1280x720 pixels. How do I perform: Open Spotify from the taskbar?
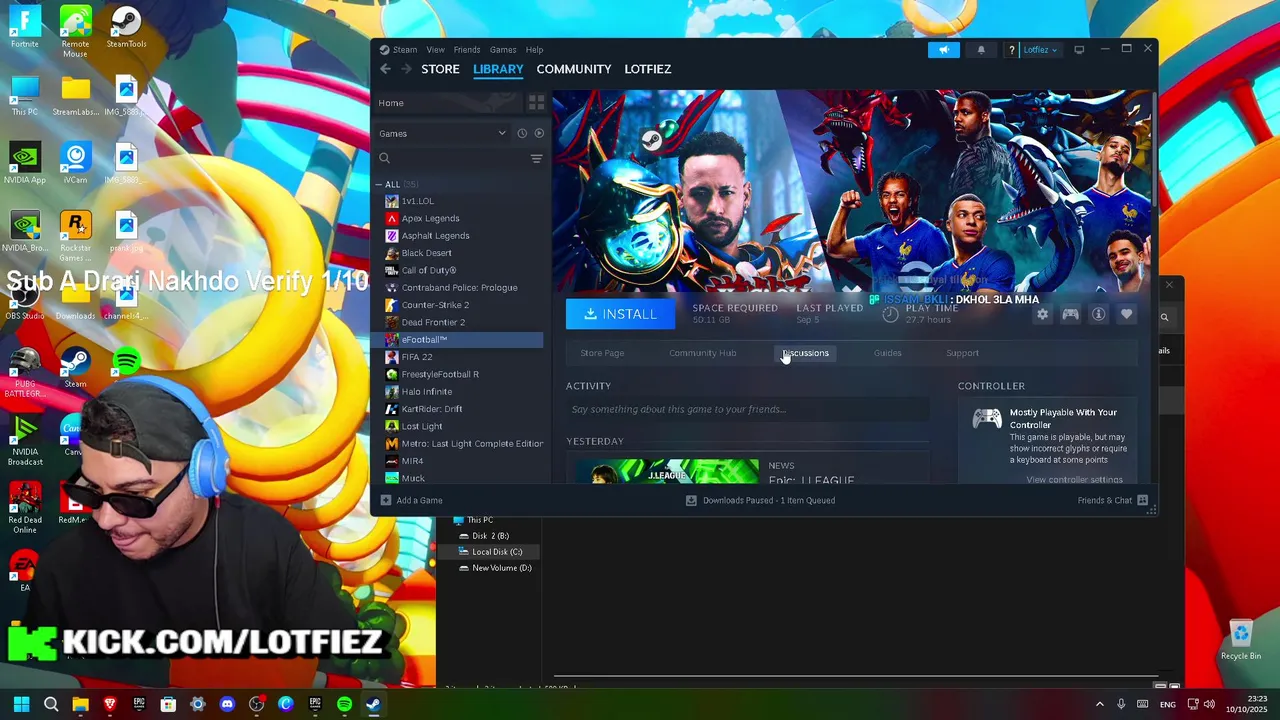coord(344,704)
